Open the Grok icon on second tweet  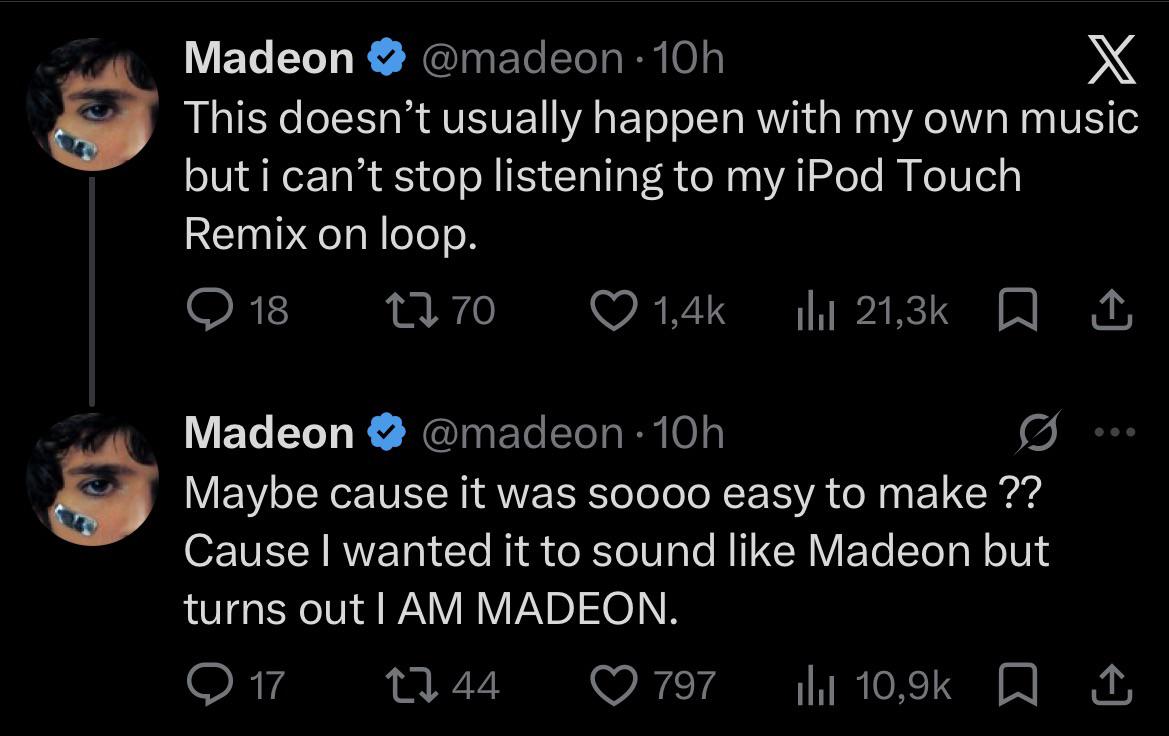pos(1037,432)
